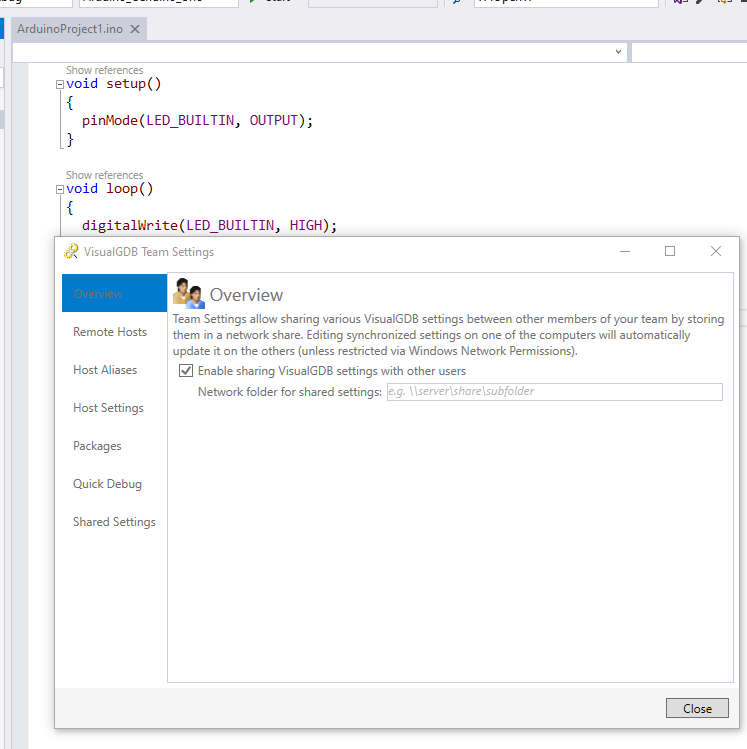Screen dimensions: 747x749
Task: Close the Team Settings window via X
Action: click(715, 251)
